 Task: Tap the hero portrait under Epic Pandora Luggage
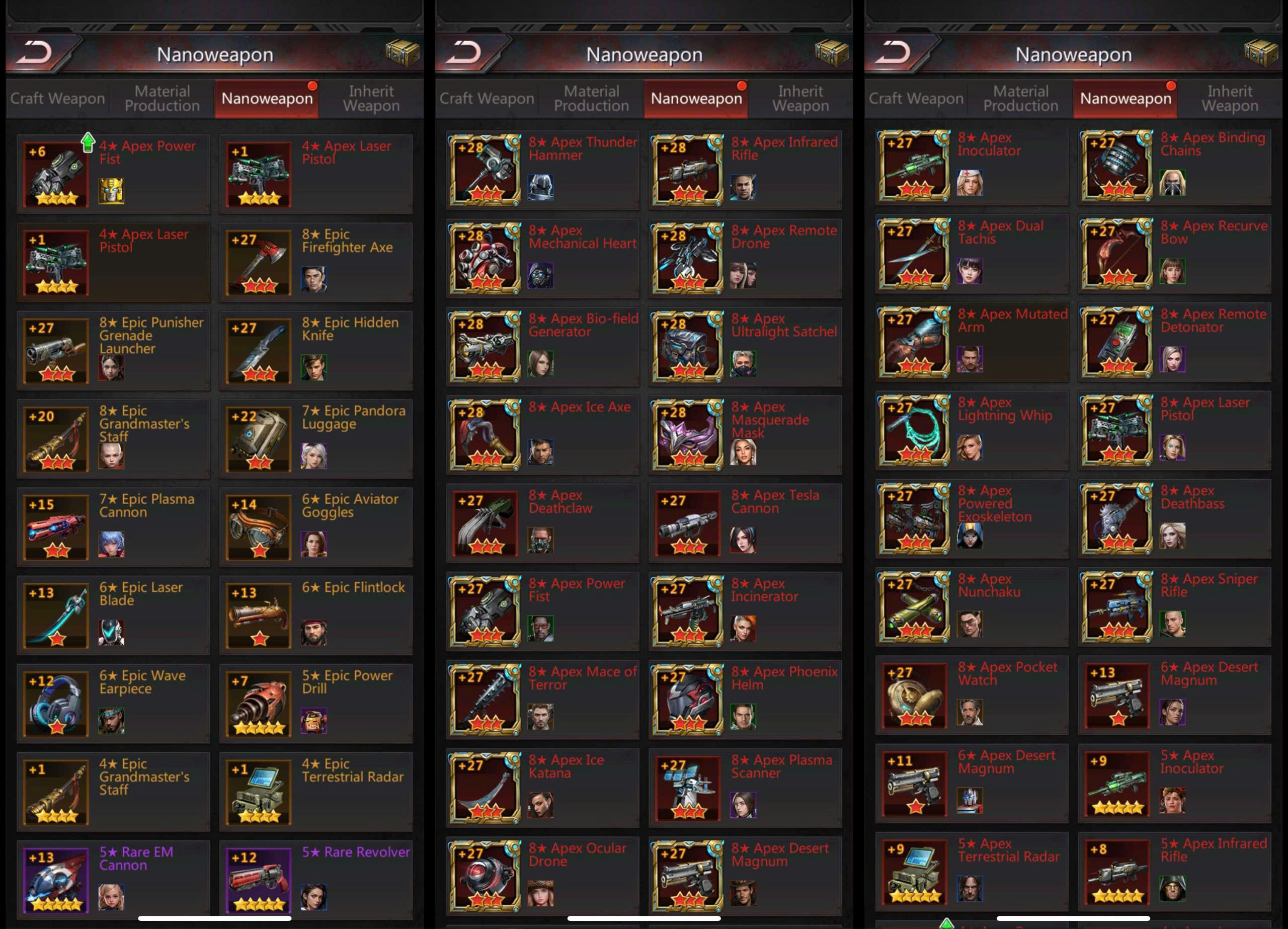point(313,455)
